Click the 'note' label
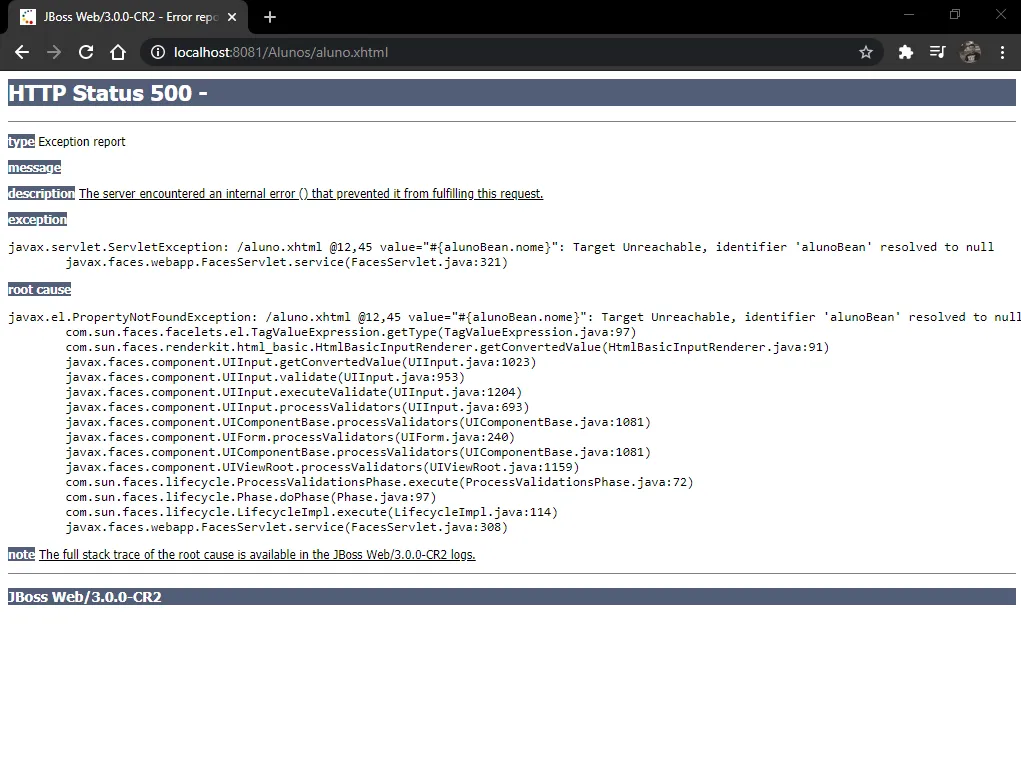This screenshot has width=1021, height=767. tap(21, 554)
